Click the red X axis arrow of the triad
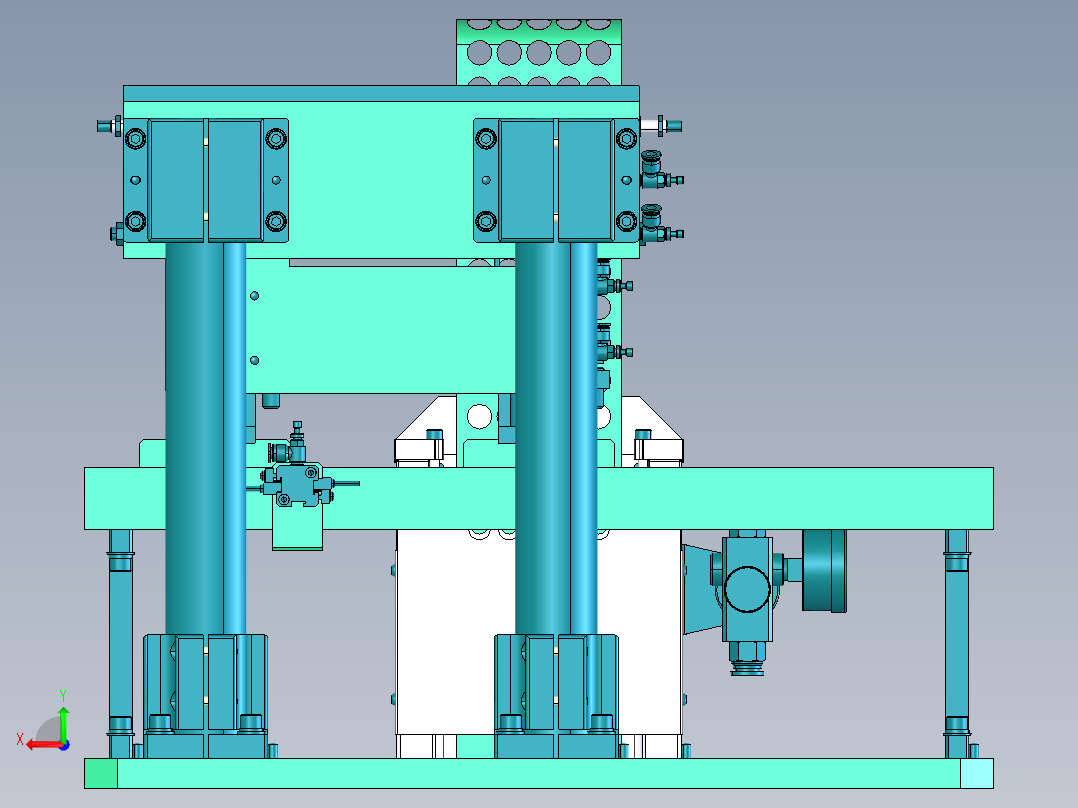Image resolution: width=1078 pixels, height=808 pixels. 44,745
